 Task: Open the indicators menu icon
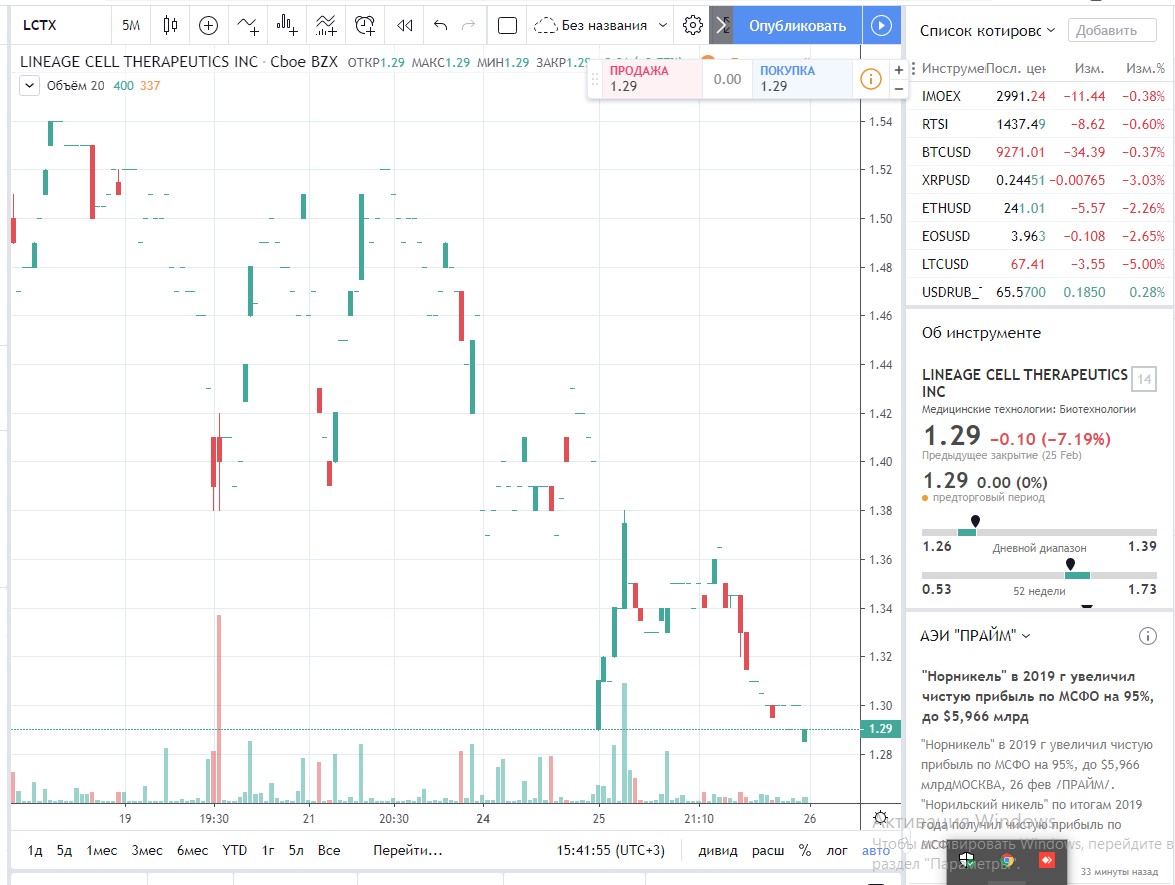coord(248,25)
